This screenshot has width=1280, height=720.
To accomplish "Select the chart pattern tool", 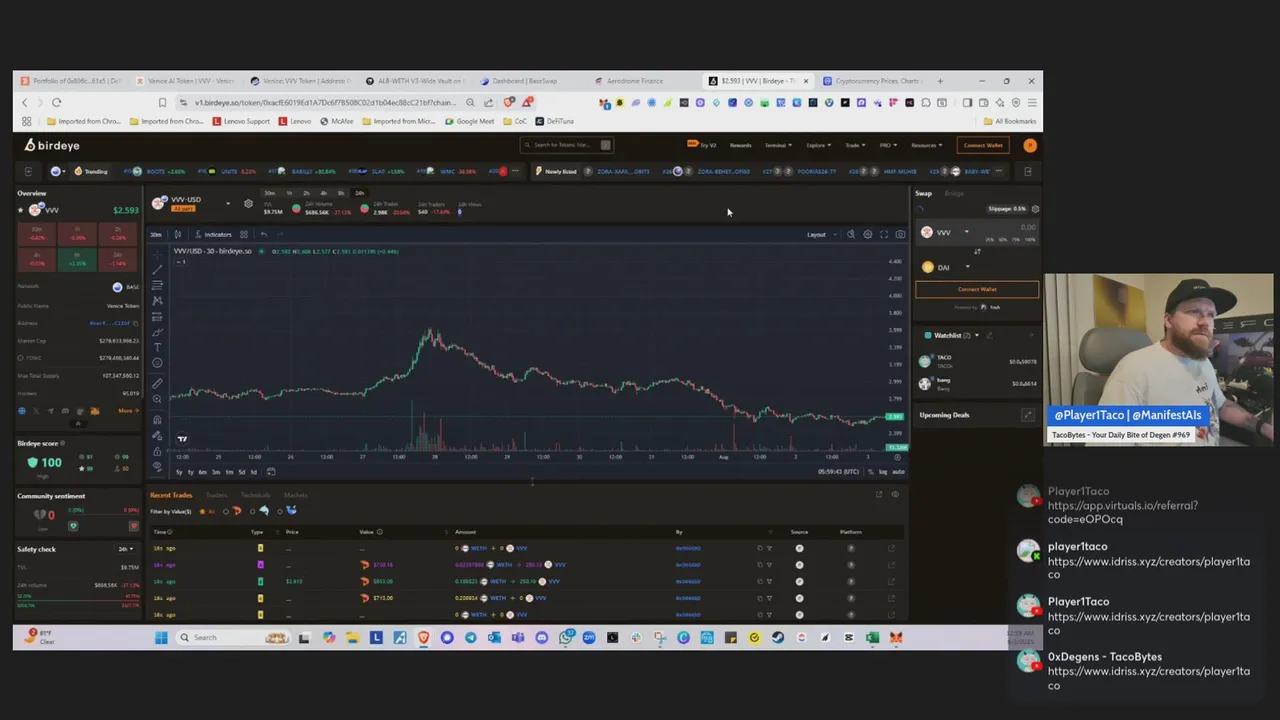I will click(157, 300).
